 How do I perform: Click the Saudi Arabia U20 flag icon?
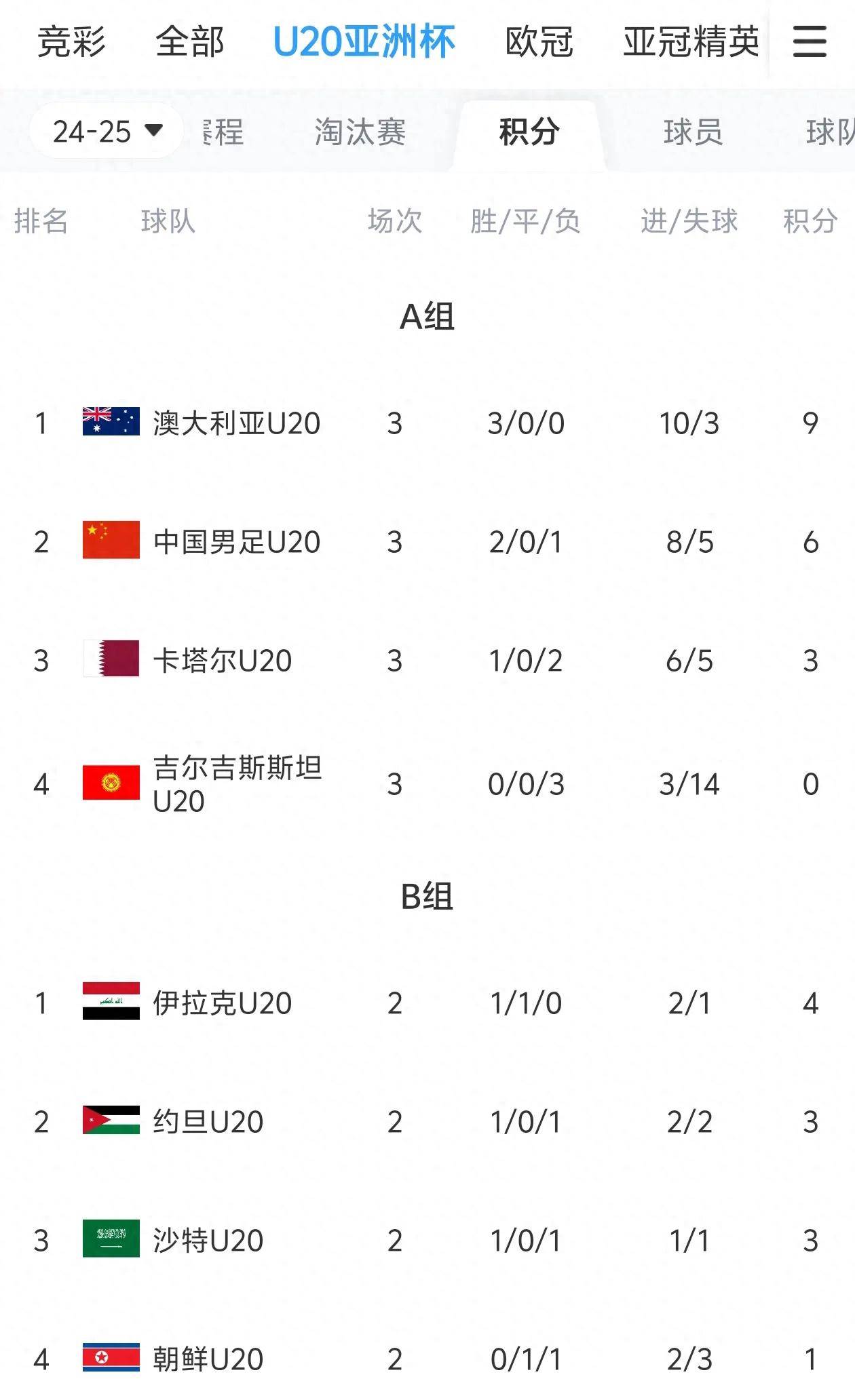coord(111,1239)
